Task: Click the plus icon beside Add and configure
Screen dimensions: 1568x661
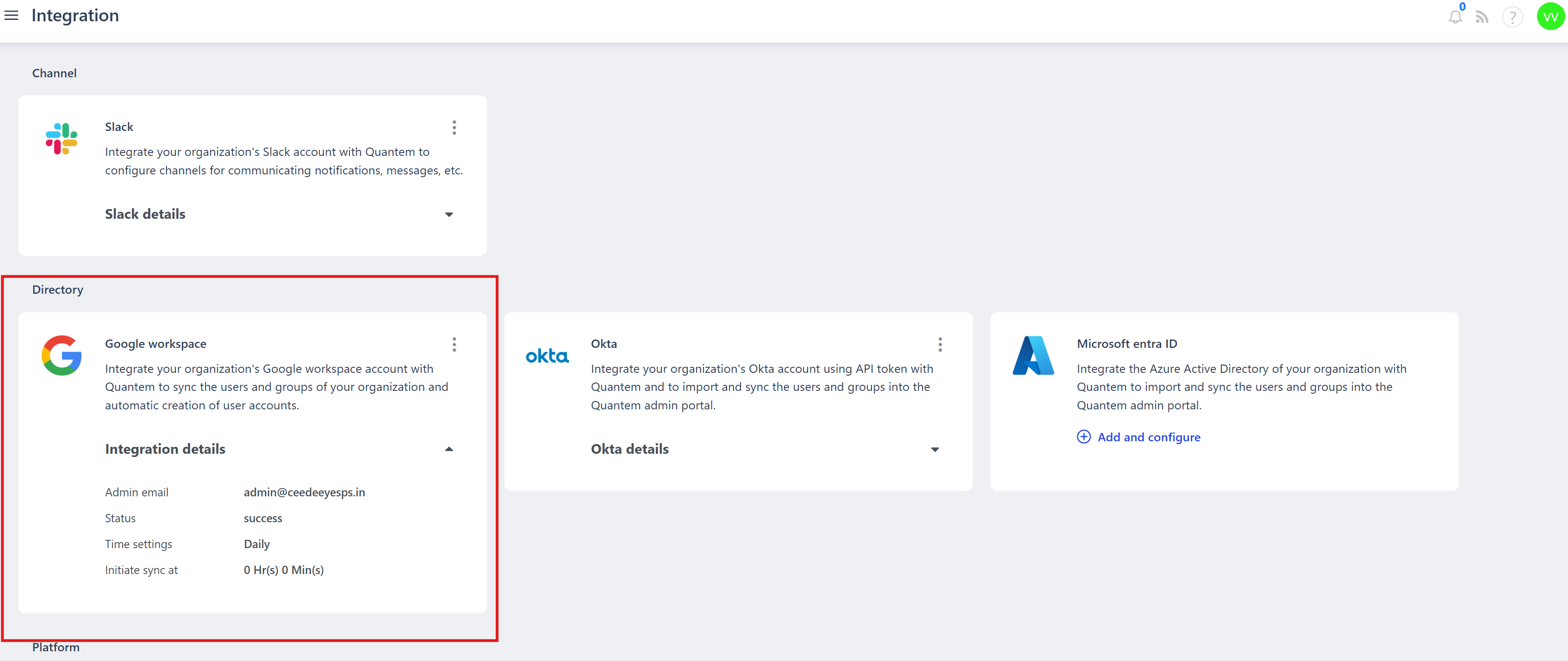Action: [1083, 437]
